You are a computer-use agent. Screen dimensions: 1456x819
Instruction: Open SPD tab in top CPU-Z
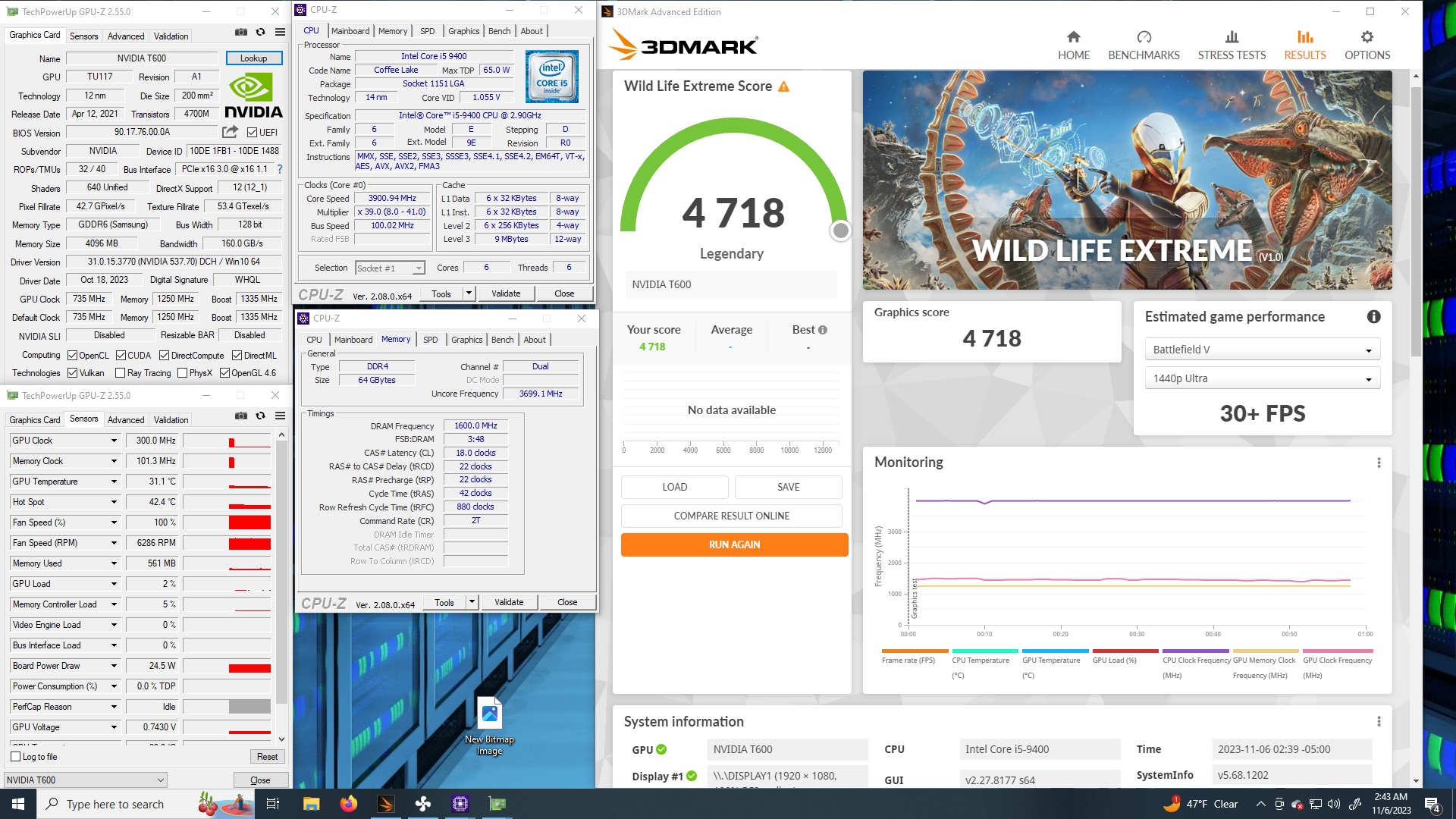(428, 31)
